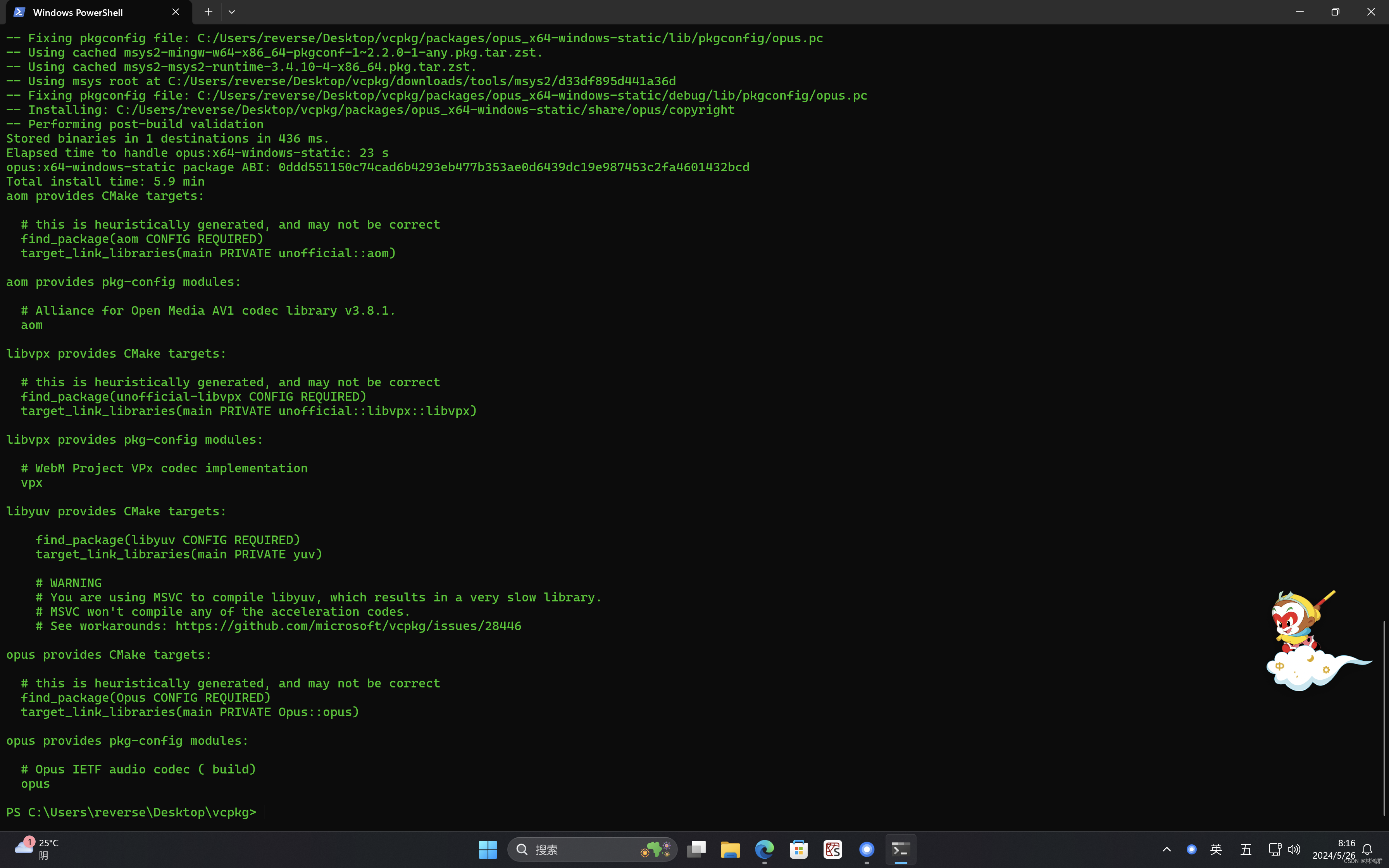
Task: Open Microsoft Store from the taskbar
Action: coord(798,850)
